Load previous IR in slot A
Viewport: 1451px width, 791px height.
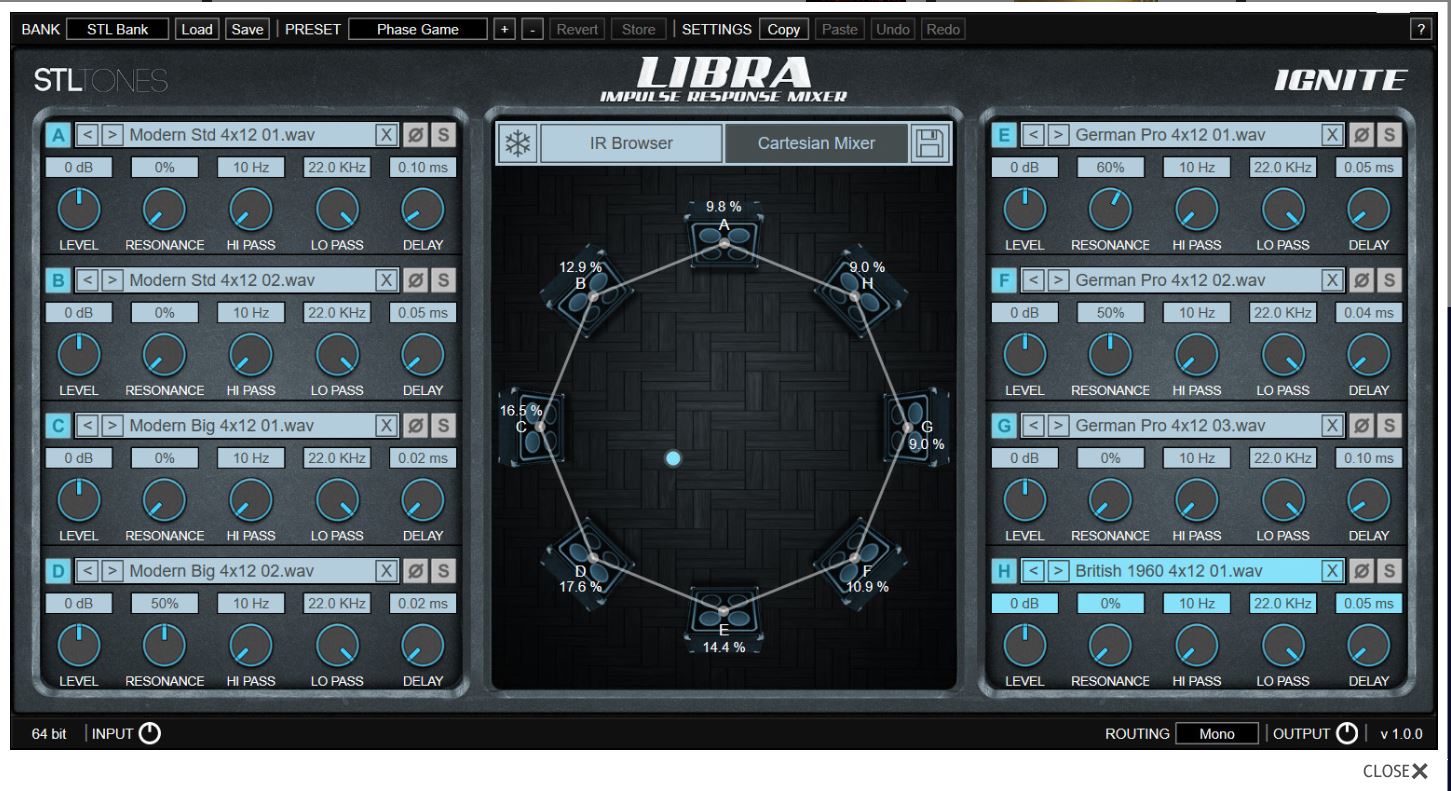[87, 135]
